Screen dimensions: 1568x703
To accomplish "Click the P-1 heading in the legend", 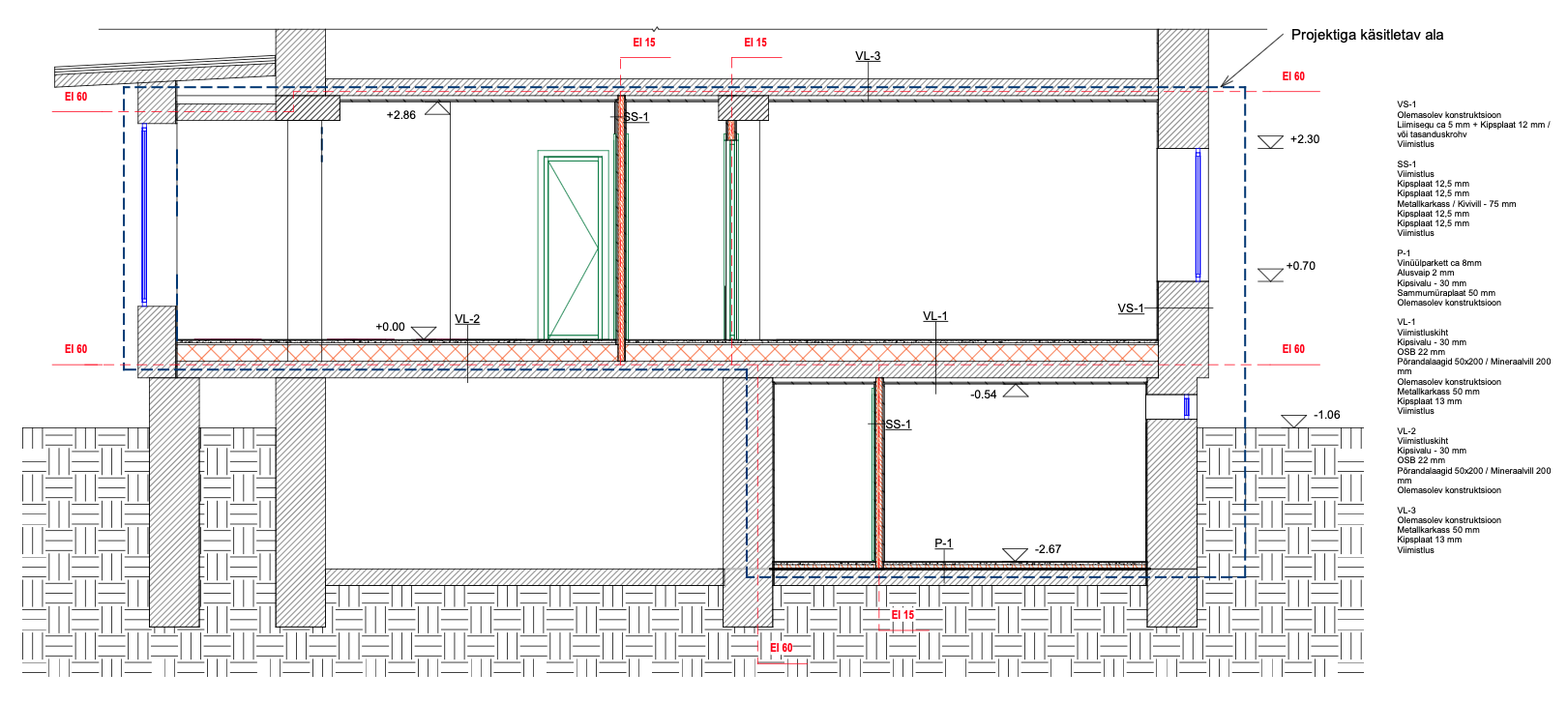I will point(1404,253).
